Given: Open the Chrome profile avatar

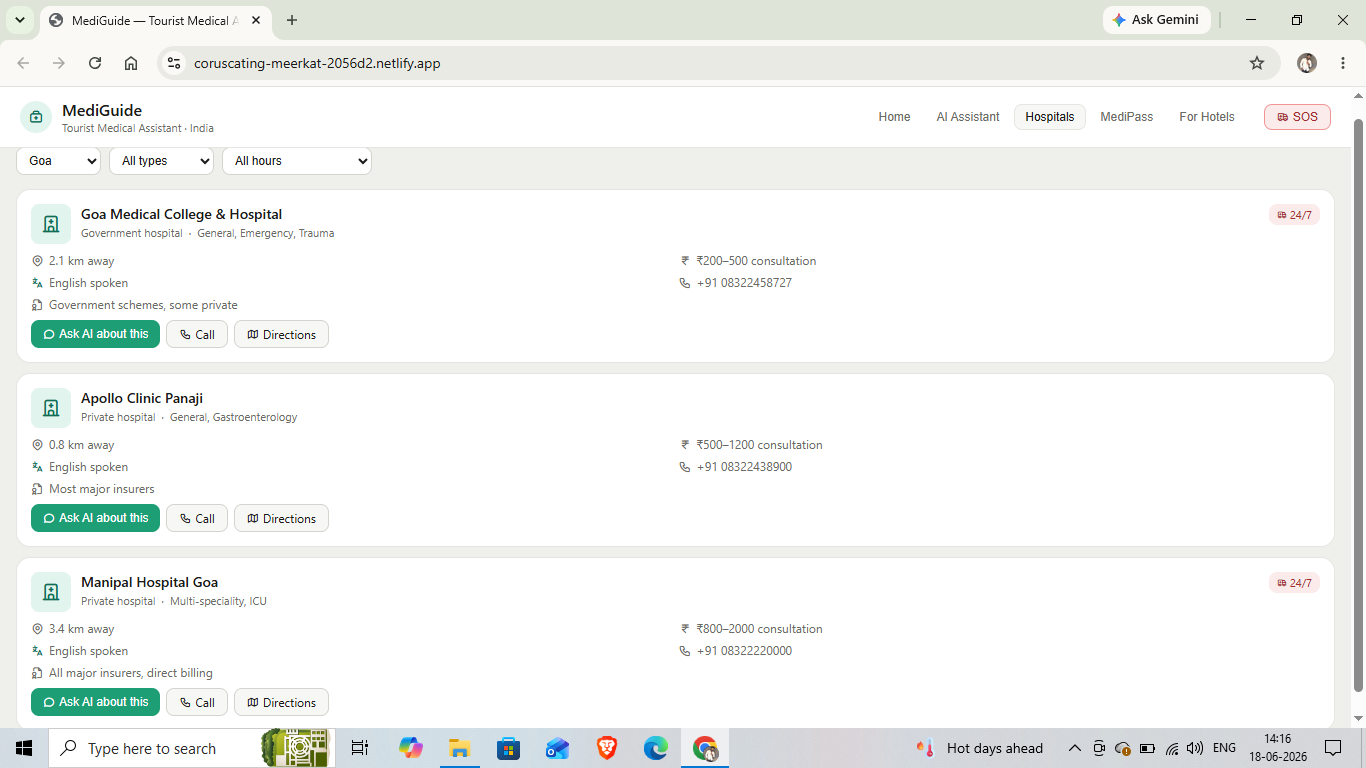Looking at the screenshot, I should click(1307, 63).
